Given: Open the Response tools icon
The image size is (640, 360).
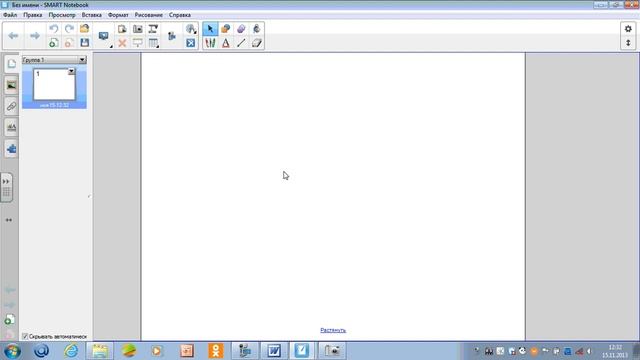Looking at the screenshot, I should point(191,29).
